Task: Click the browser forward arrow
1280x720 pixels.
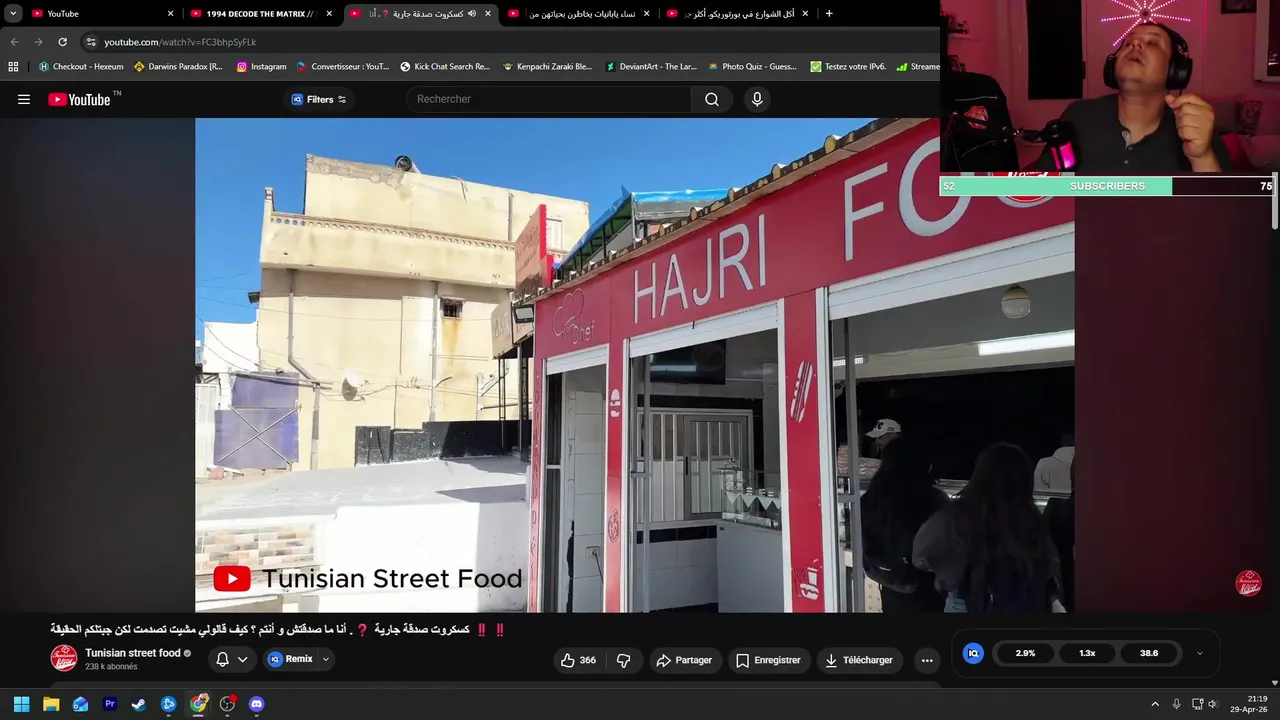Action: [38, 42]
